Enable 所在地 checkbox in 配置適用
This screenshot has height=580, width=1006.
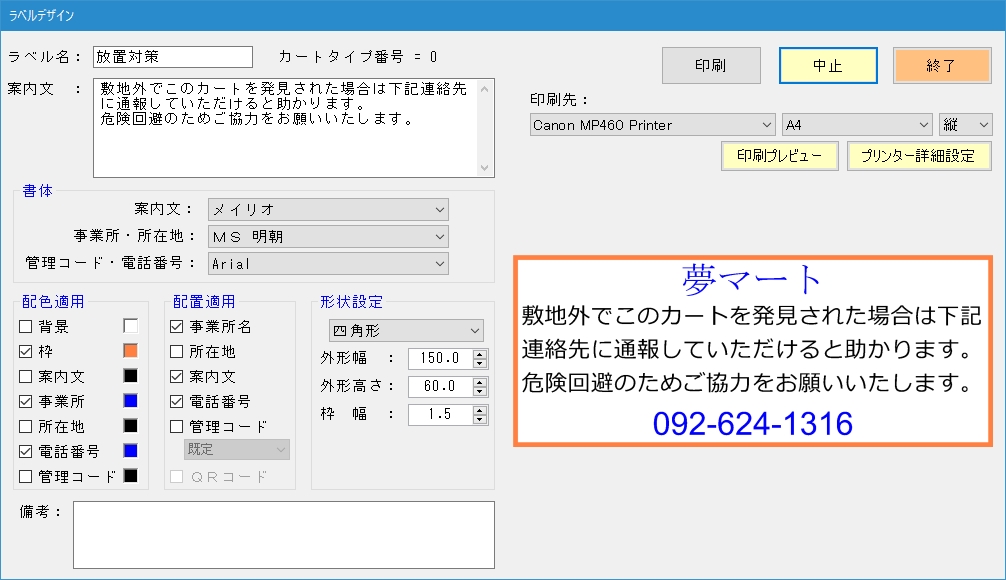(x=176, y=352)
